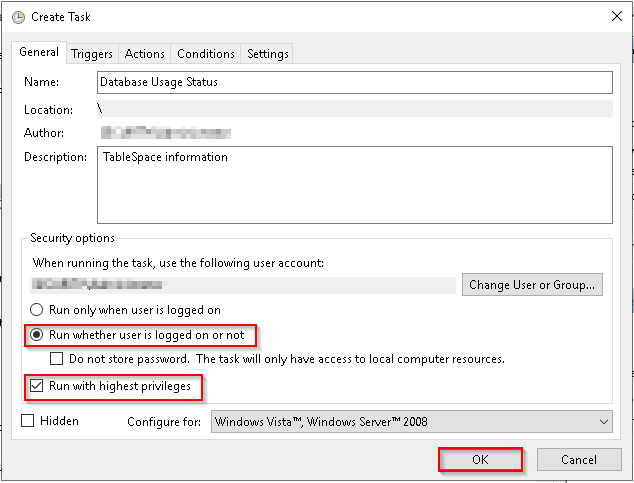Close the Create Task dialog window
Image resolution: width=634 pixels, height=483 pixels.
(610, 16)
